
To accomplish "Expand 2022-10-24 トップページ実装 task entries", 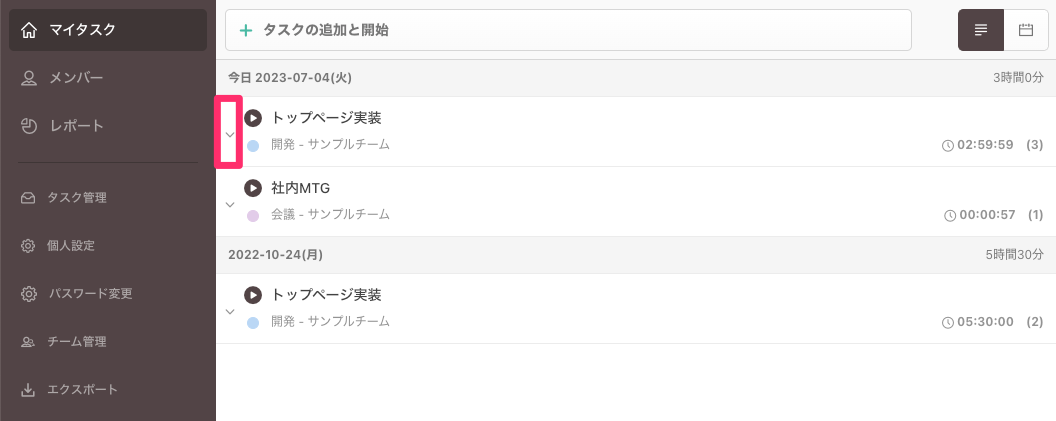I will pyautogui.click(x=230, y=311).
